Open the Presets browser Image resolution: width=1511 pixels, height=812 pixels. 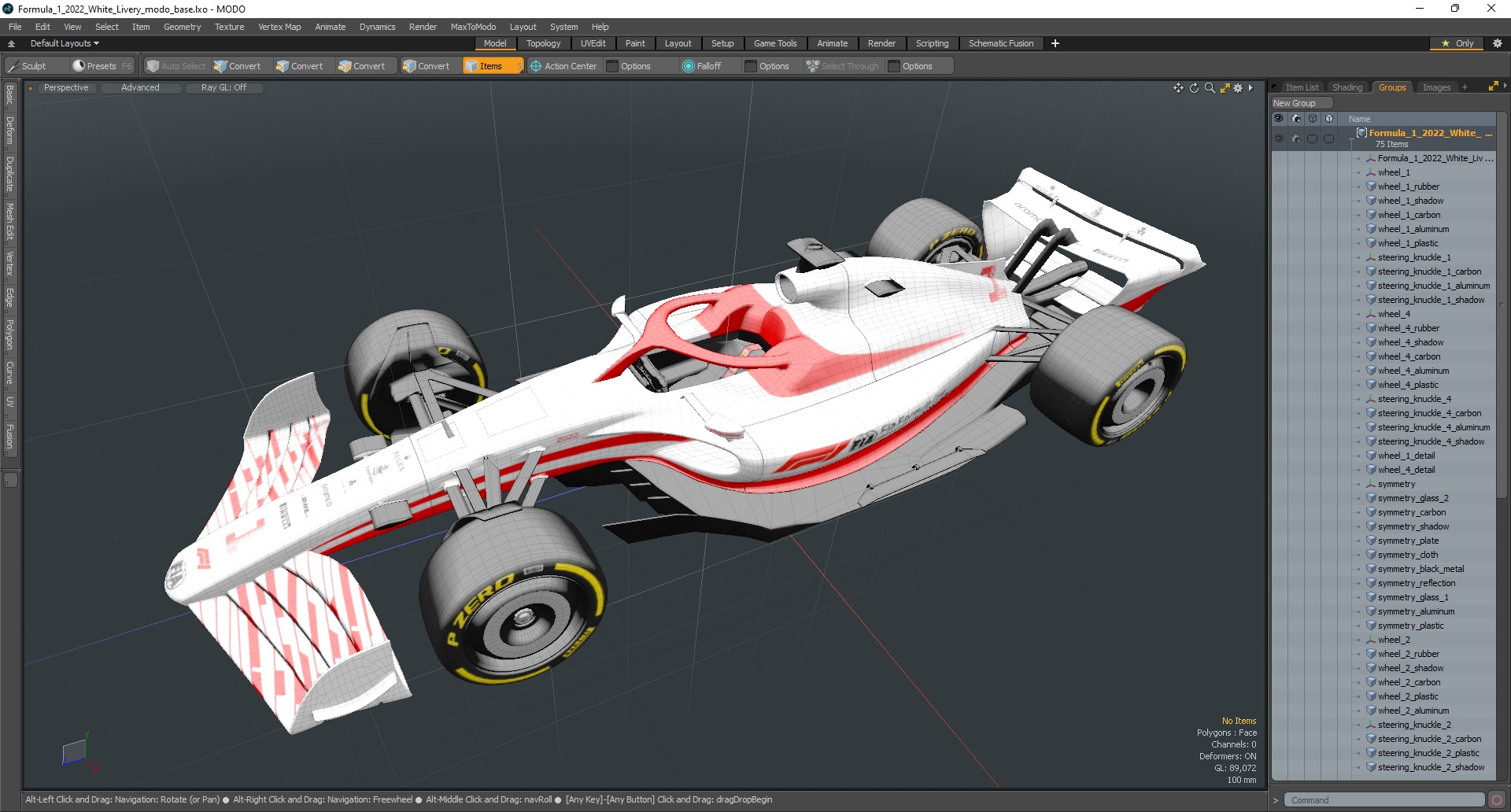(x=102, y=66)
